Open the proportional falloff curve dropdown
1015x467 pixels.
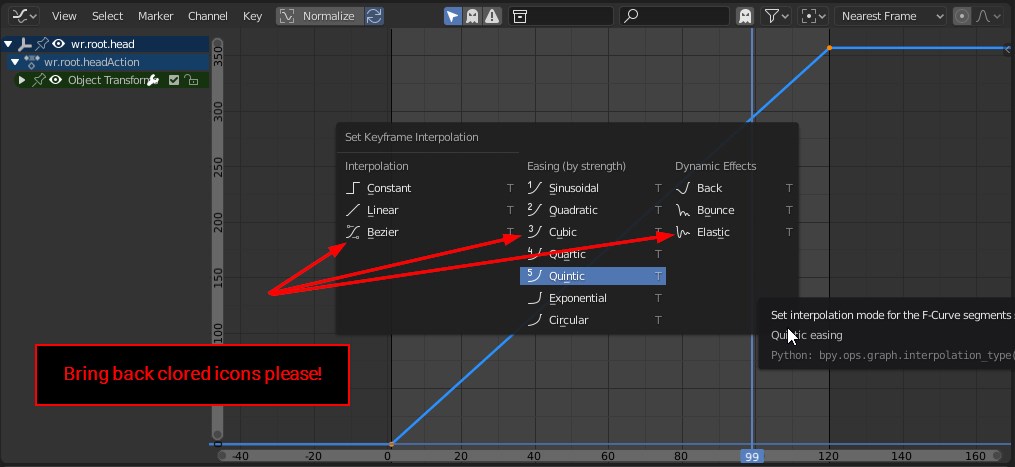coord(988,16)
